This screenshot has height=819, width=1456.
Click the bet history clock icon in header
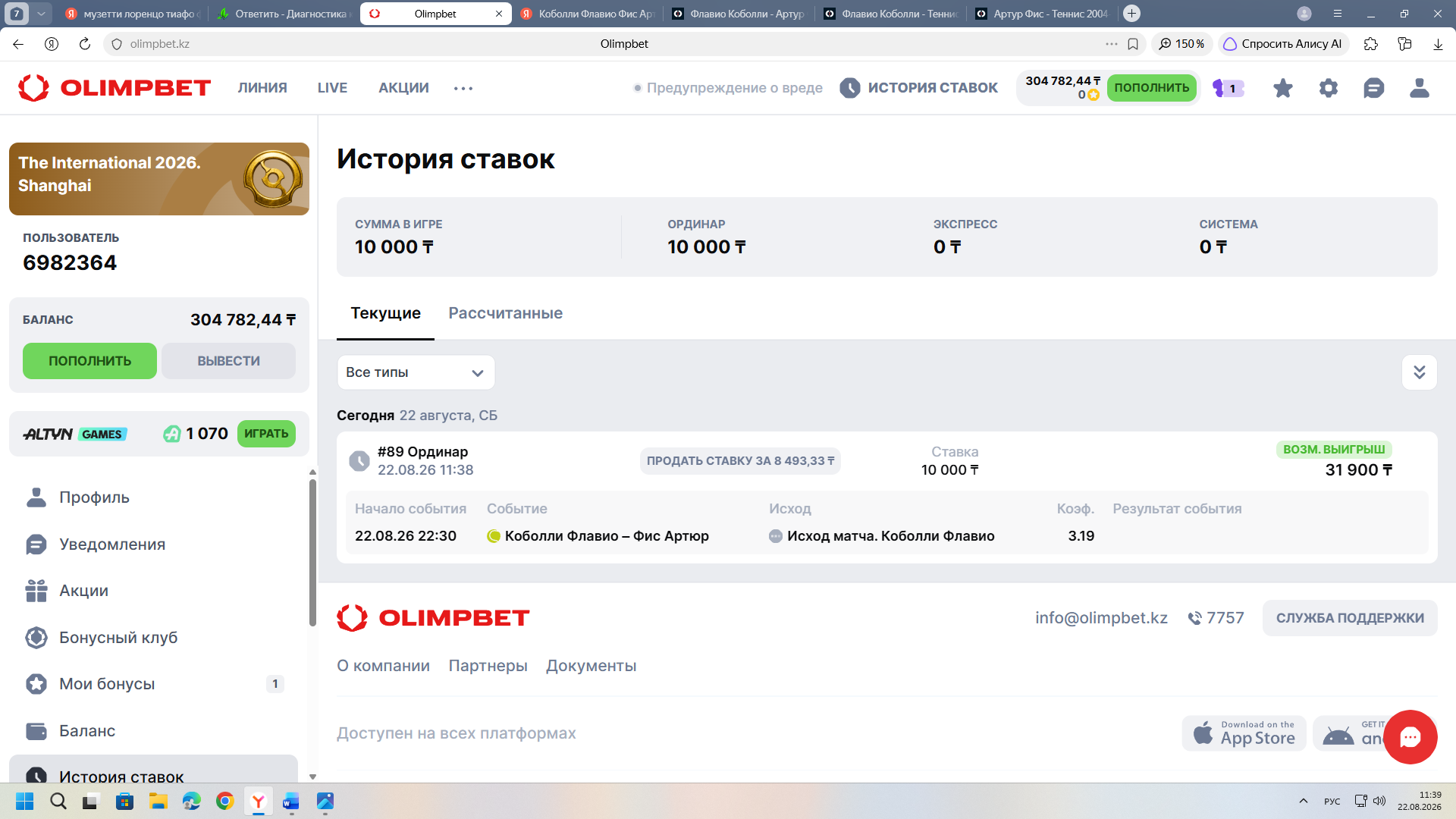point(850,88)
